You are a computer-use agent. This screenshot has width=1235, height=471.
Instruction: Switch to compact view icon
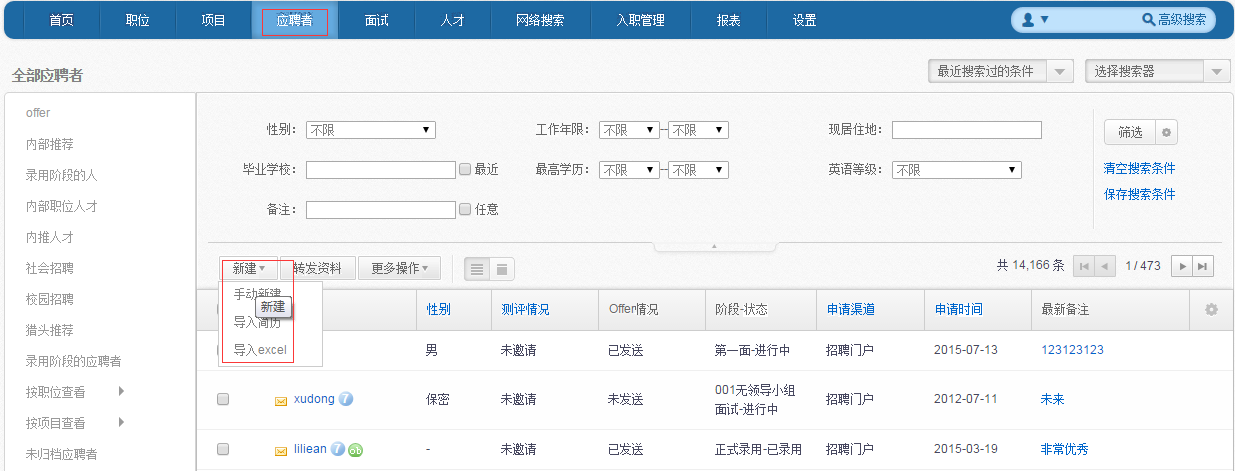502,268
